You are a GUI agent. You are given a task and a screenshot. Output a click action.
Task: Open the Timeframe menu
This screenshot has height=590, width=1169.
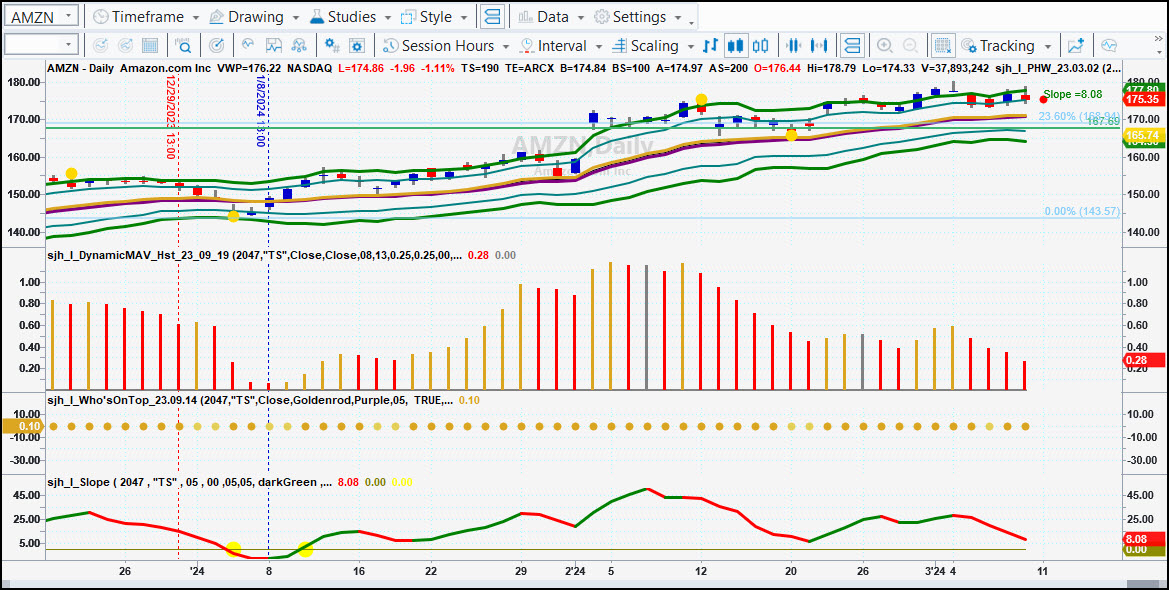146,16
